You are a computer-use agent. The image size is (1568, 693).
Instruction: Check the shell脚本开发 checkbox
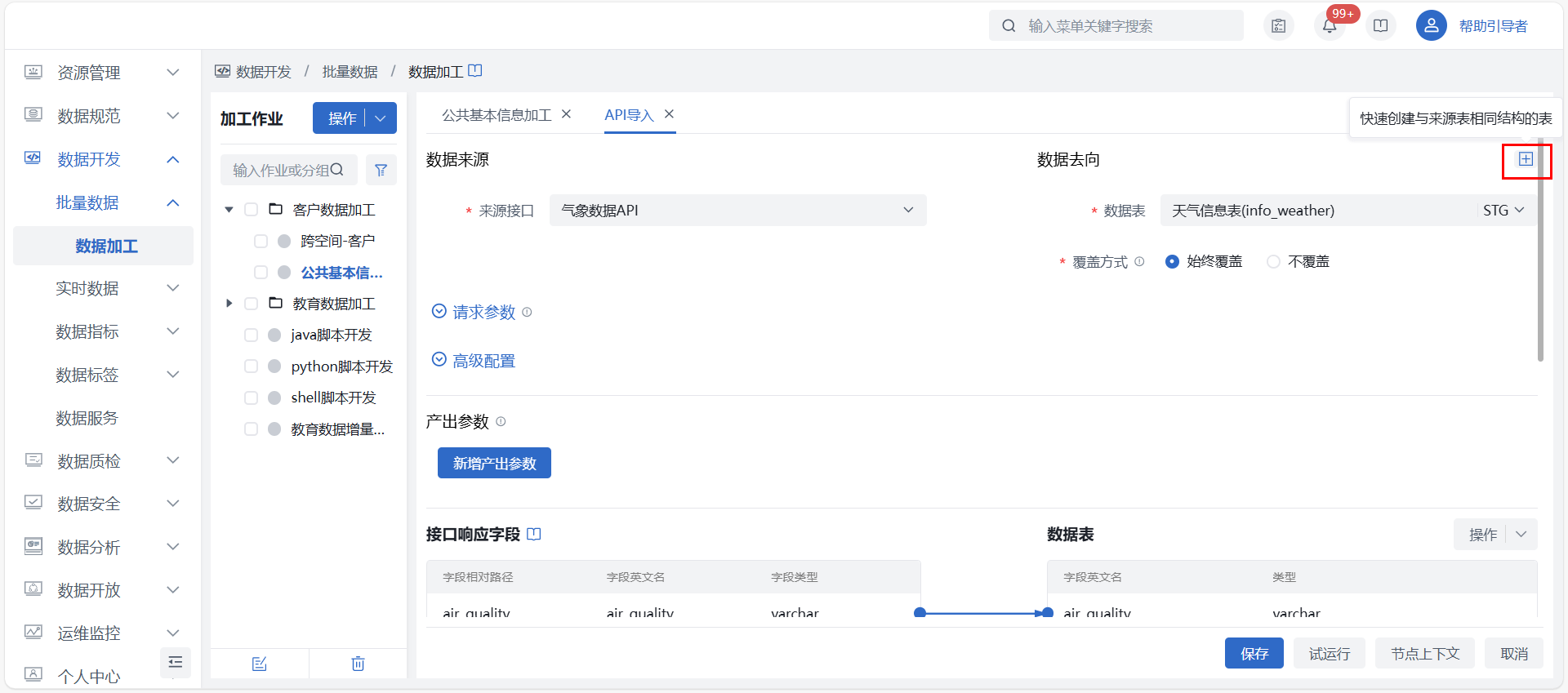[x=252, y=398]
